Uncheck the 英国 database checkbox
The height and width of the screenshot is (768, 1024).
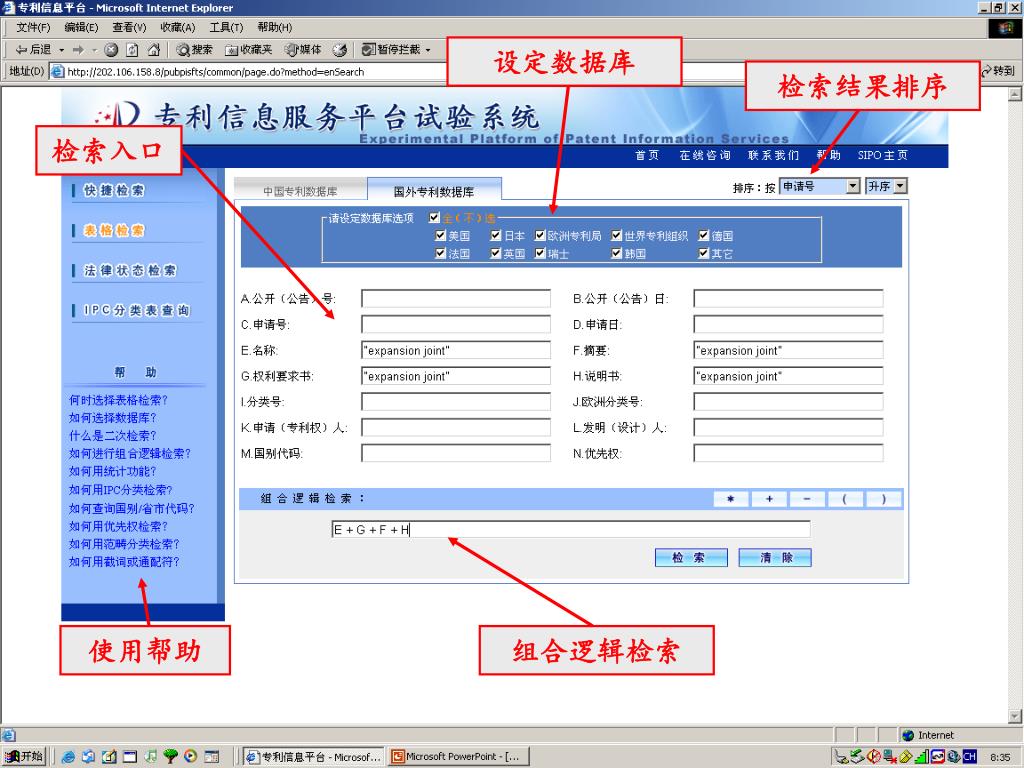[496, 253]
